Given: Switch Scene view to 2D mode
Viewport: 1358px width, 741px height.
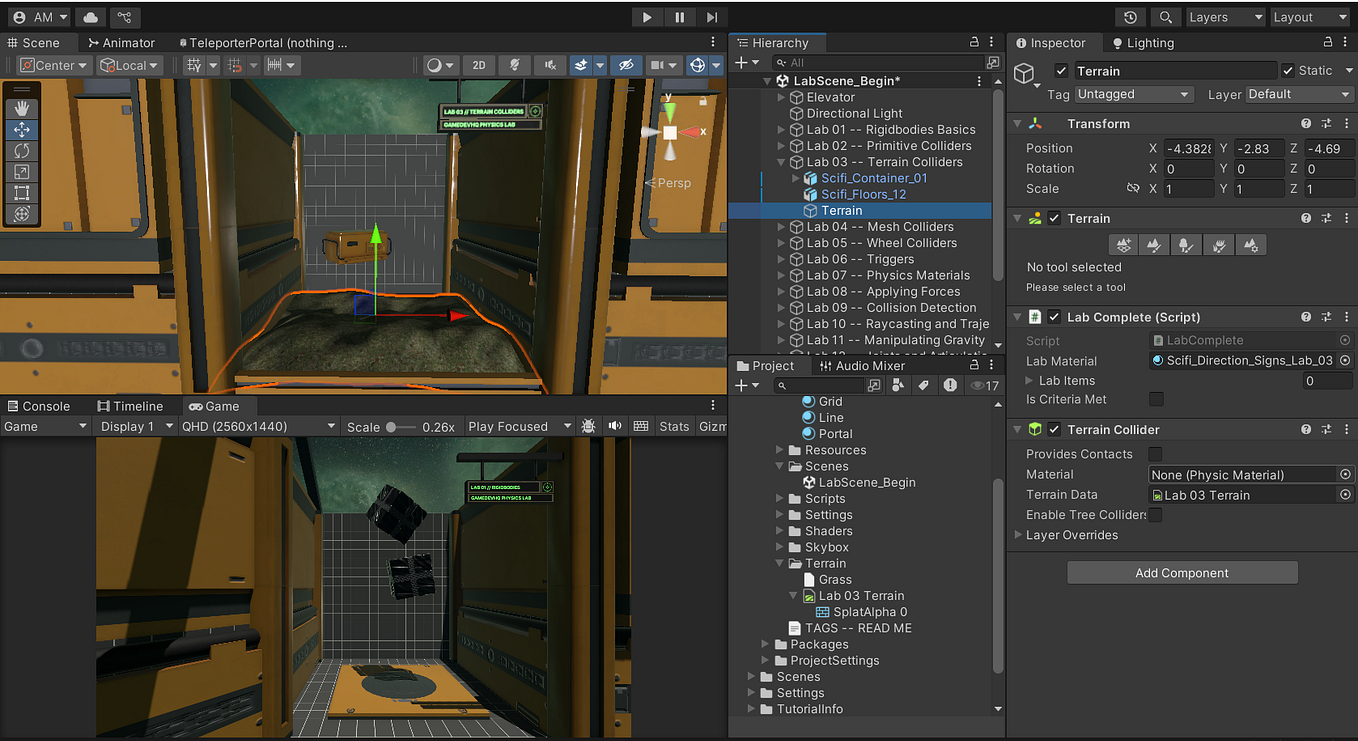Looking at the screenshot, I should click(x=479, y=63).
